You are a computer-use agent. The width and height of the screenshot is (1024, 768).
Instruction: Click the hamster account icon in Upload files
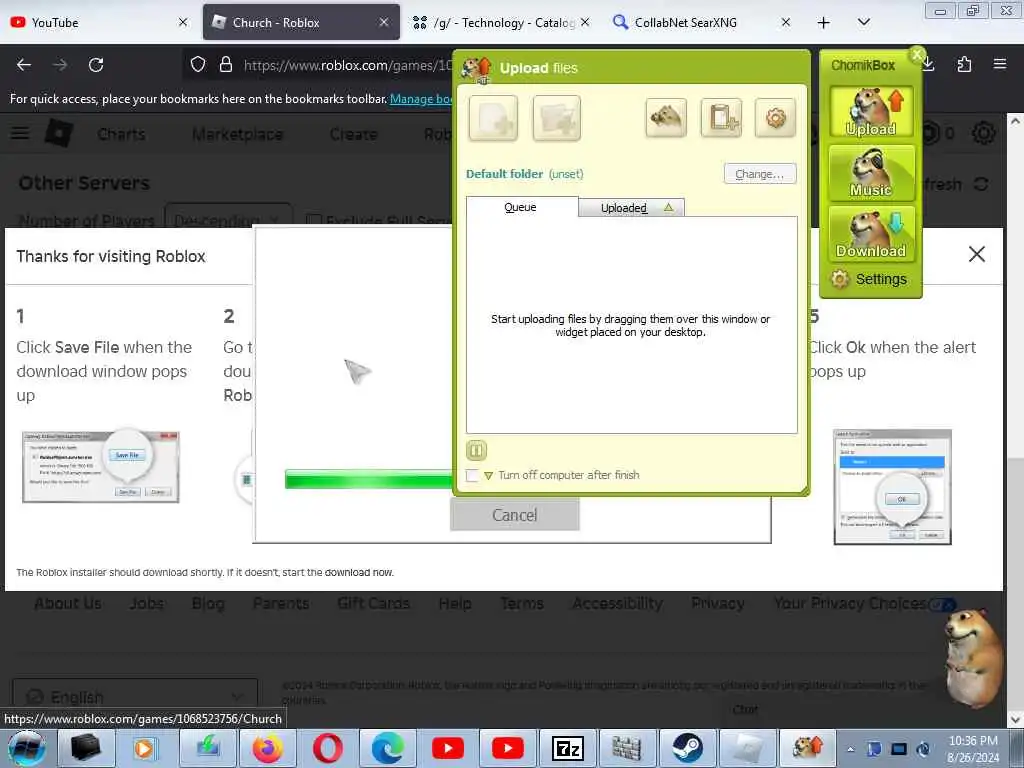[665, 118]
